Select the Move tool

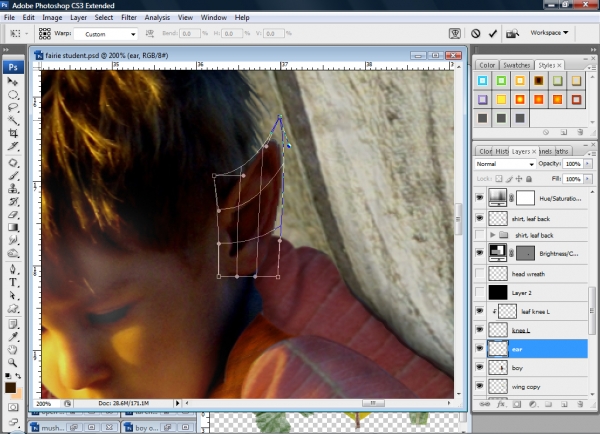click(13, 82)
